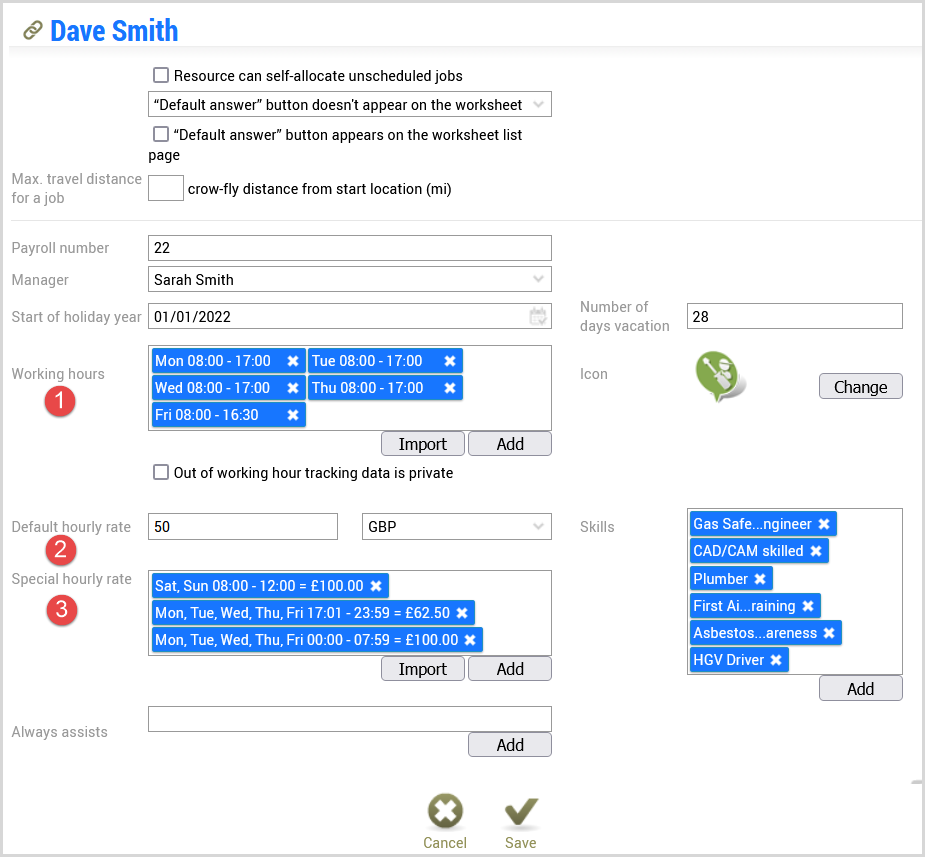Screen dimensions: 925x857
Task: Click the Save checkmark icon
Action: [521, 811]
